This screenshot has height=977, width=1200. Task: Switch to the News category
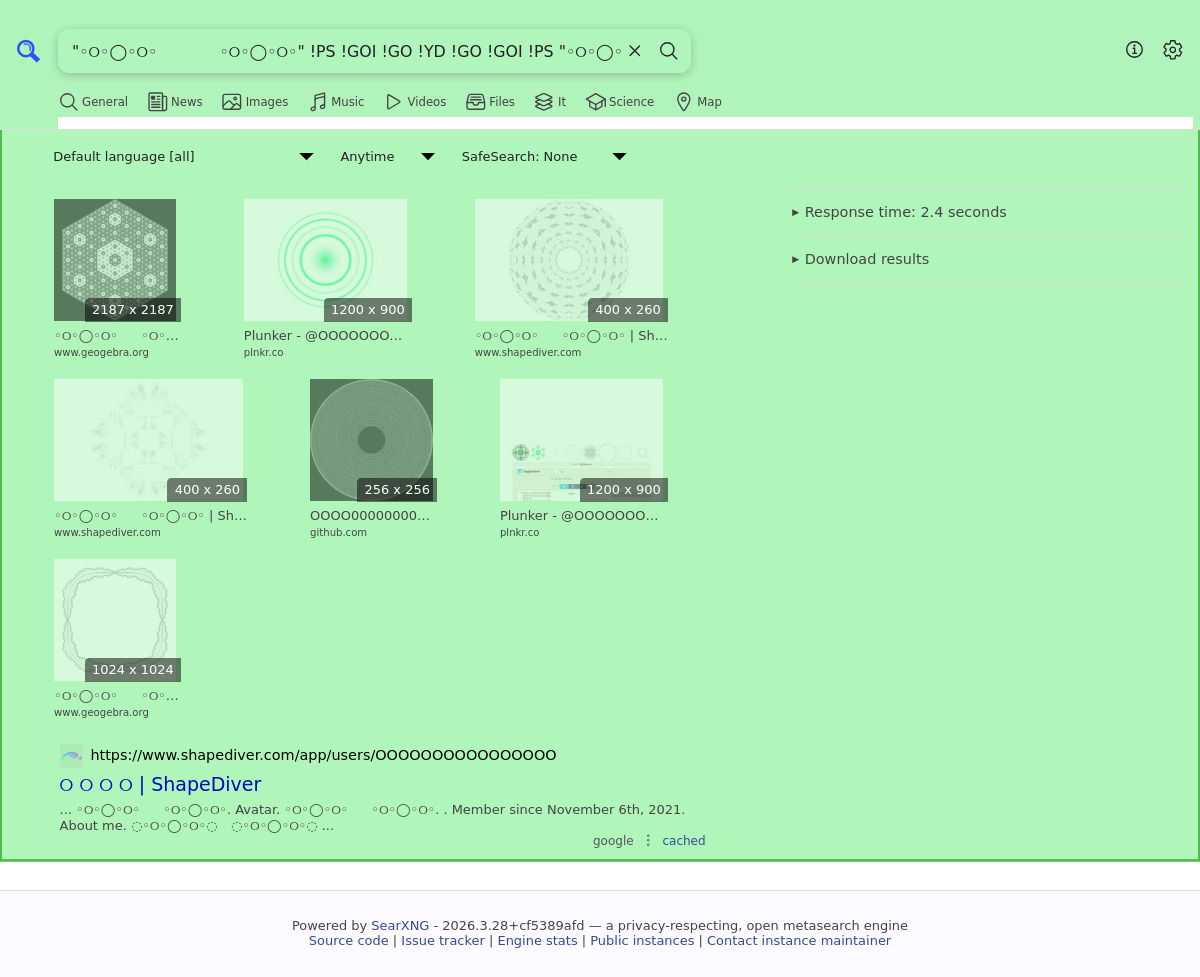pyautogui.click(x=175, y=102)
